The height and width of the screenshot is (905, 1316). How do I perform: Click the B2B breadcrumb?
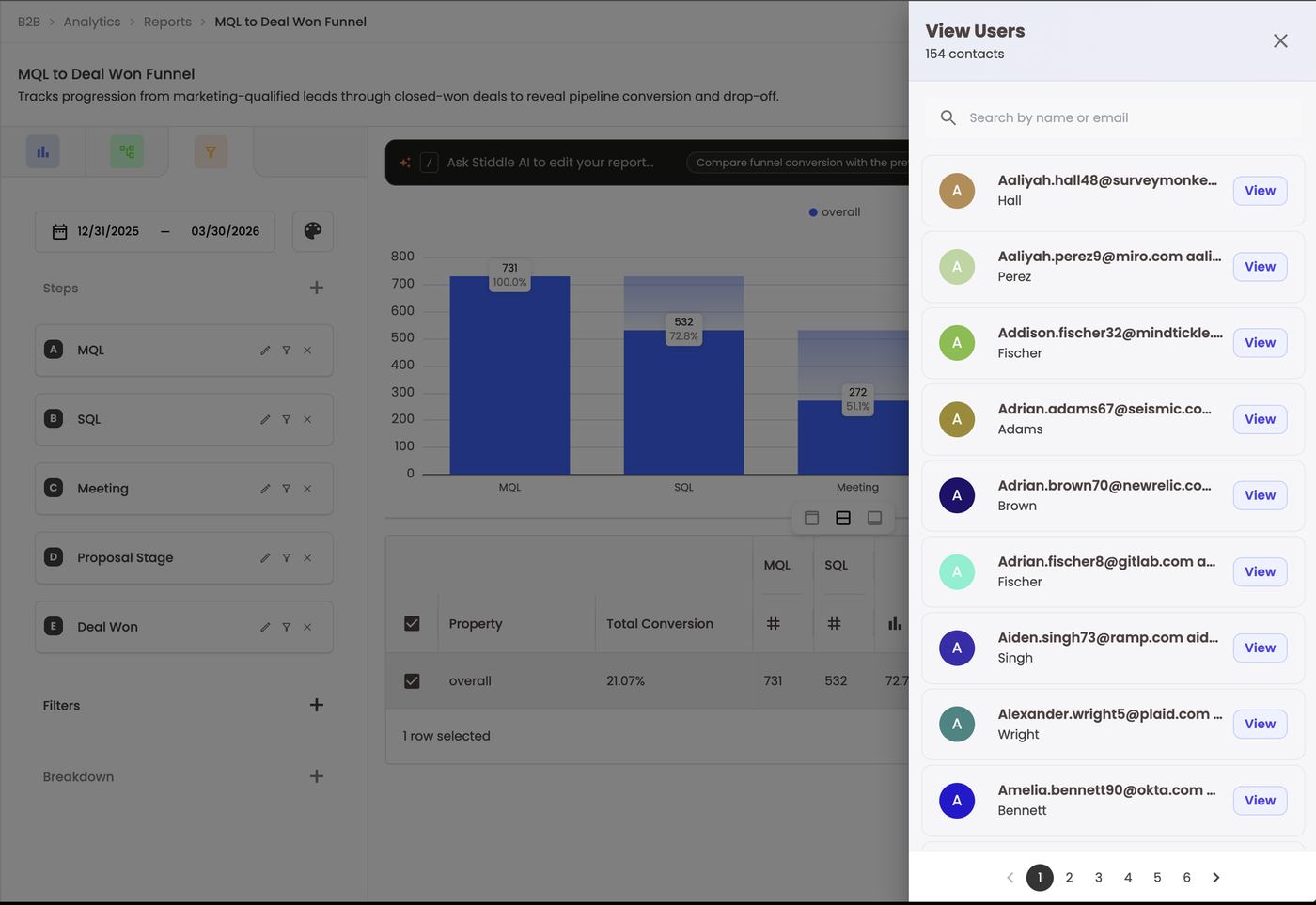(x=29, y=22)
